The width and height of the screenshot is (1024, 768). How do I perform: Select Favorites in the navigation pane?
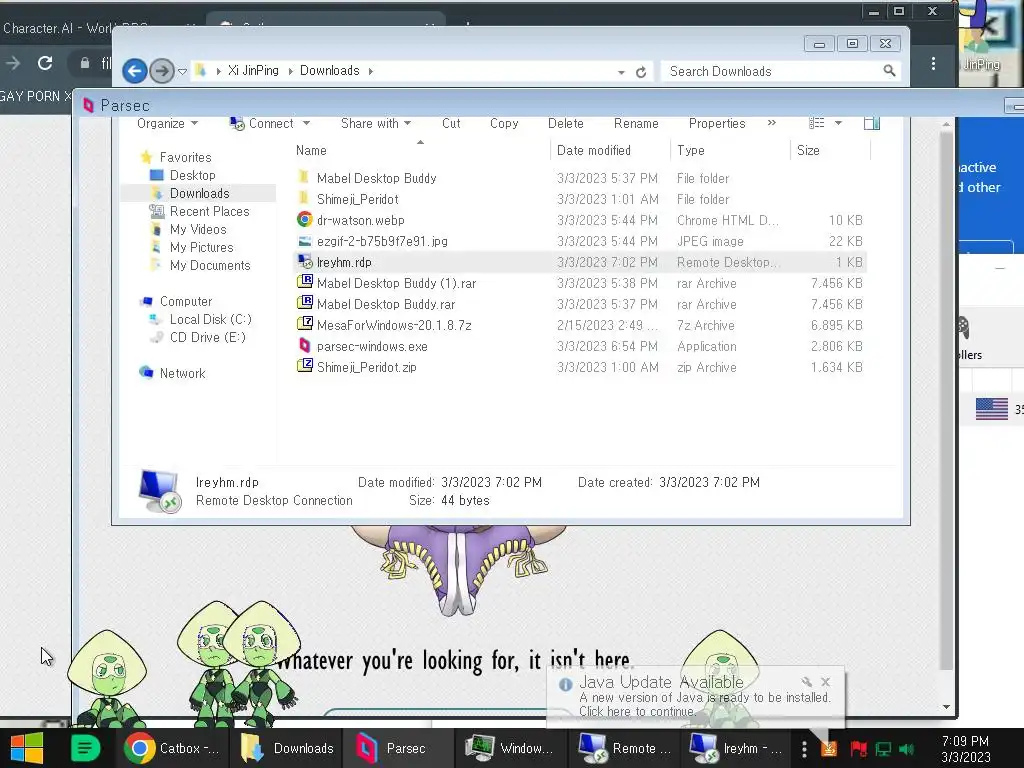[185, 157]
